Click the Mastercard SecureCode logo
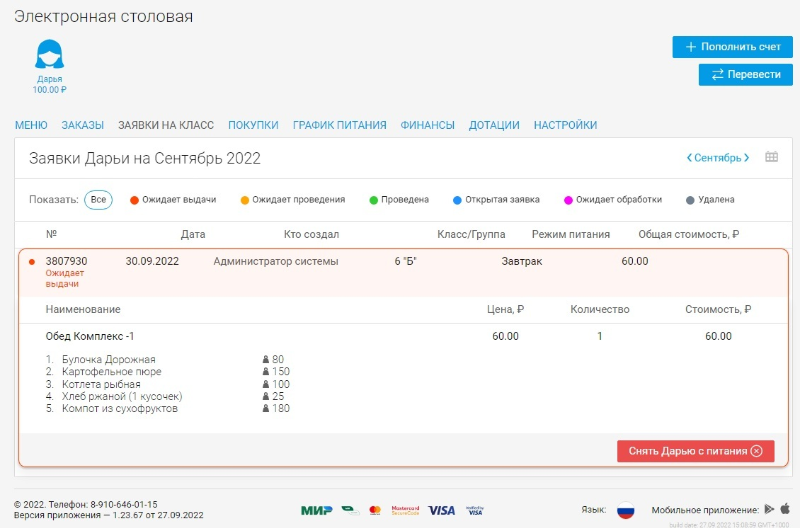 (405, 510)
